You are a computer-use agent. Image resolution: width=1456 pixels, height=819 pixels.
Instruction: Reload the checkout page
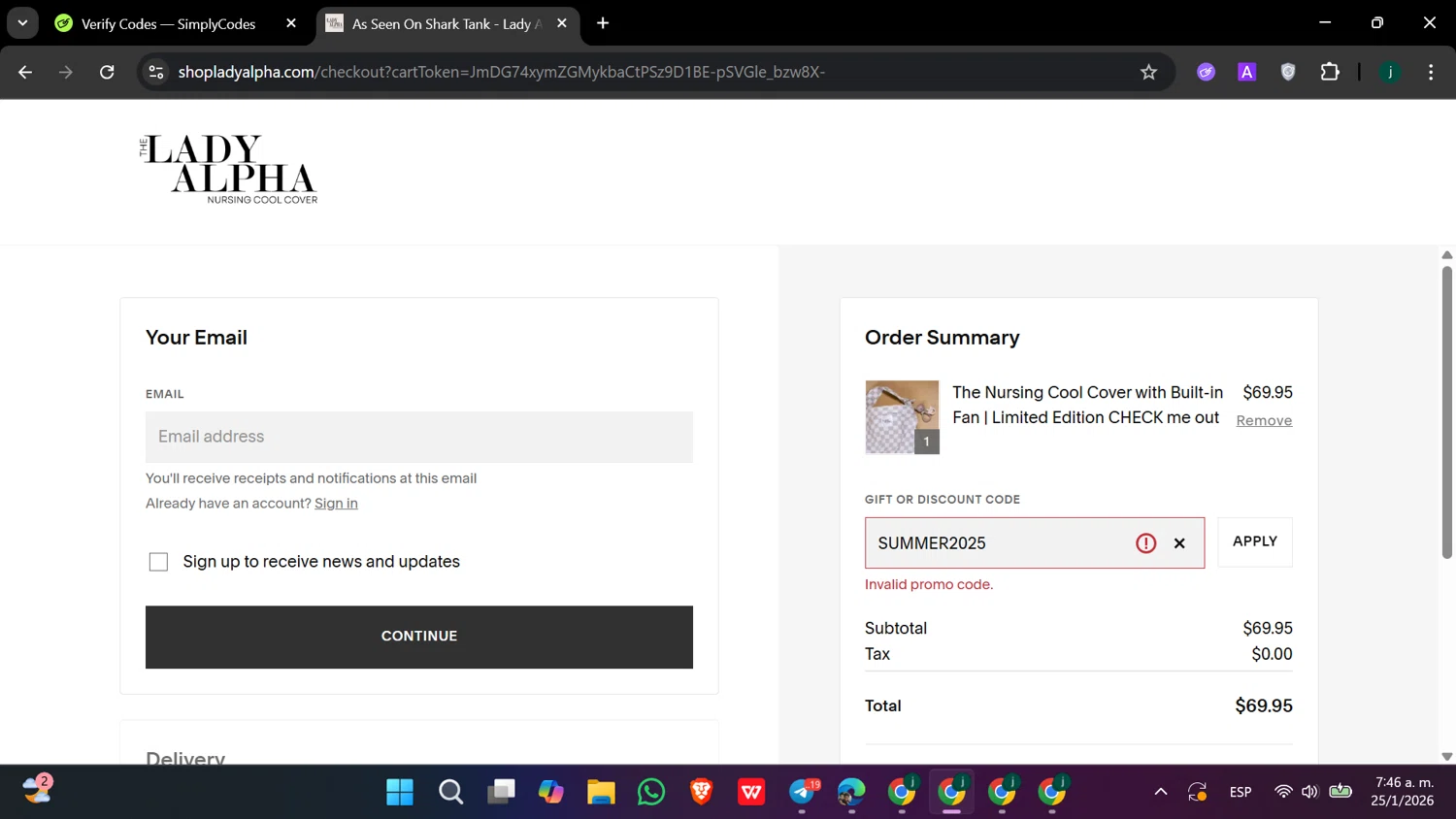[x=107, y=72]
